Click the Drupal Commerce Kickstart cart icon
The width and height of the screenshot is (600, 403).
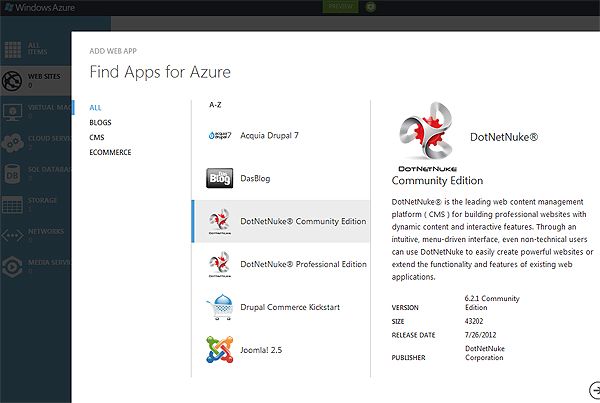click(x=220, y=307)
